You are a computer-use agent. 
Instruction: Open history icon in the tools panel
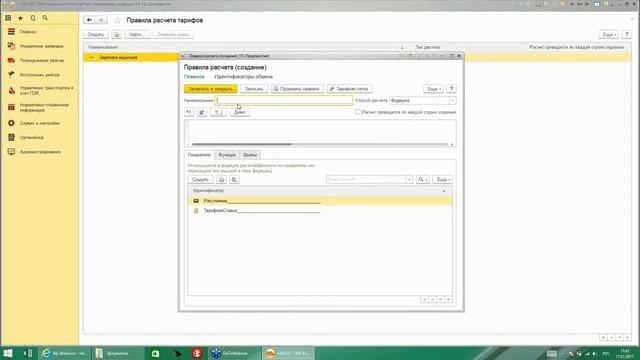pyautogui.click(x=33, y=18)
